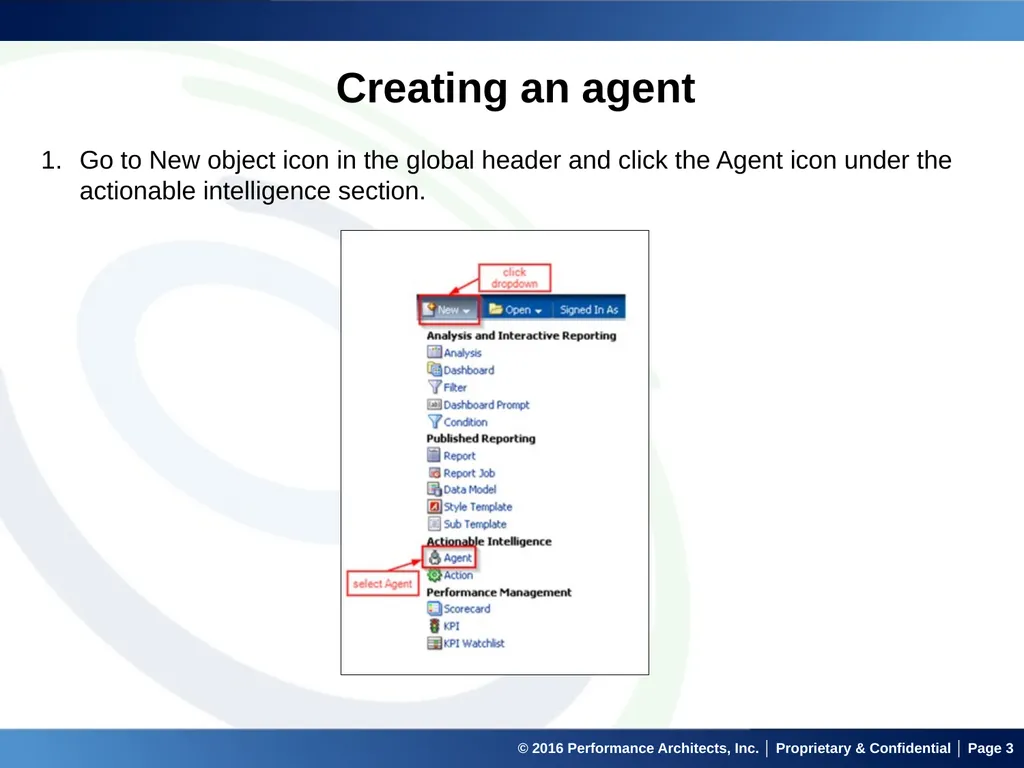1024x768 pixels.
Task: Click the Page 3 footer text
Action: pos(991,748)
